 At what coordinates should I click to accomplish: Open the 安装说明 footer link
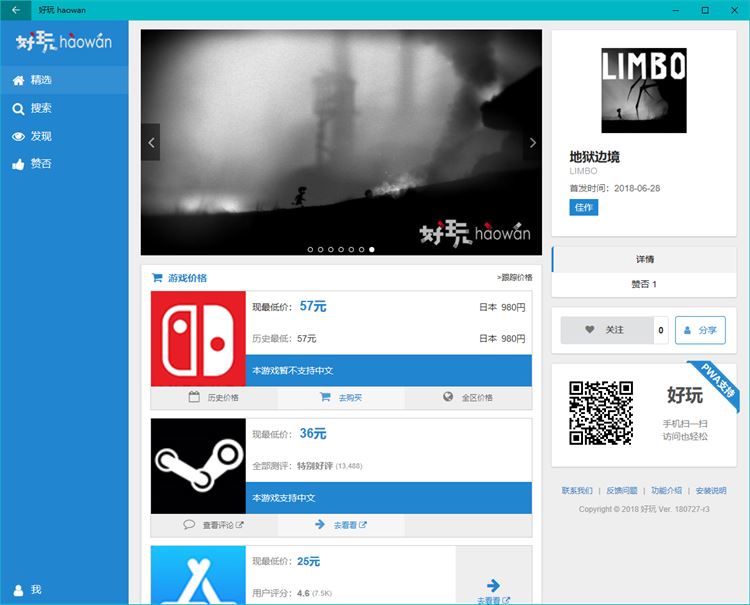711,491
